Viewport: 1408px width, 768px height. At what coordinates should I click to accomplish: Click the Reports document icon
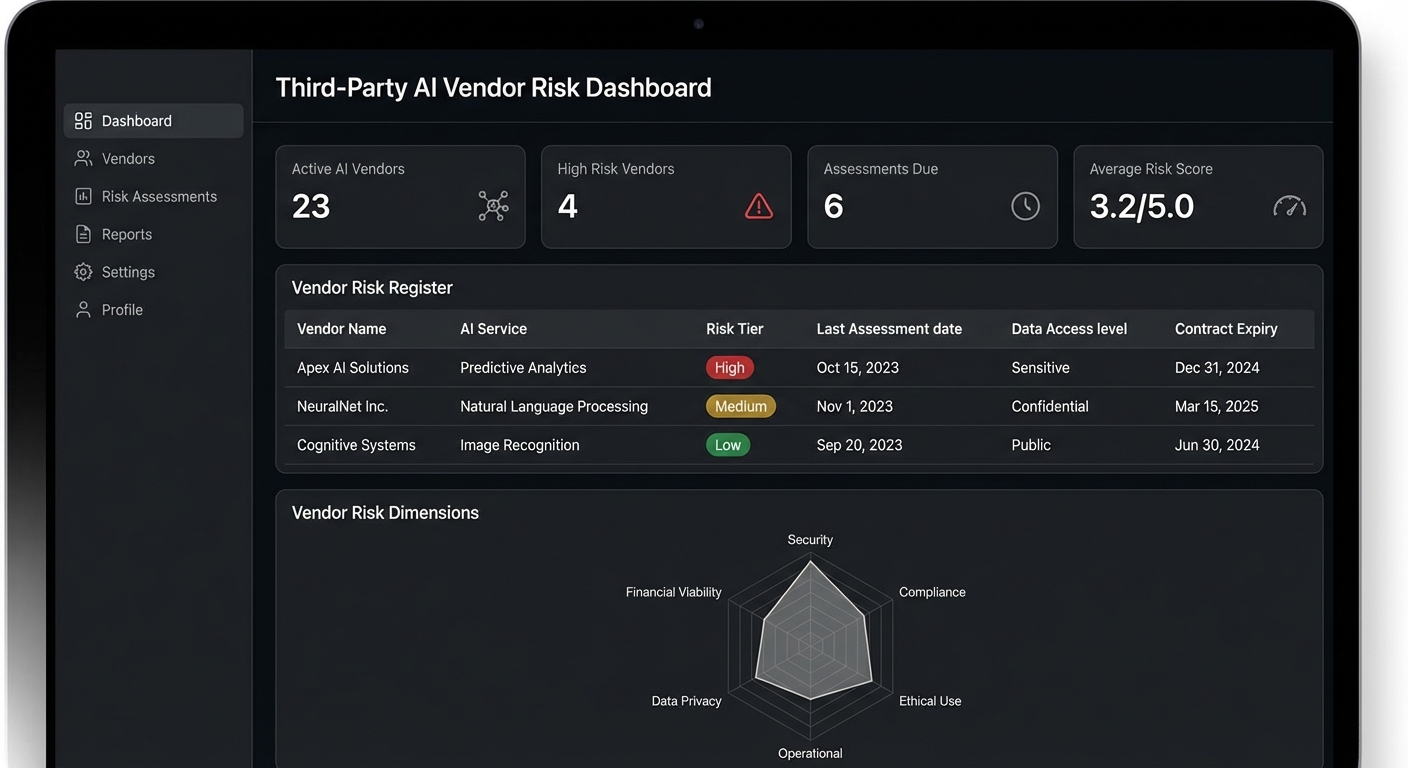click(82, 233)
